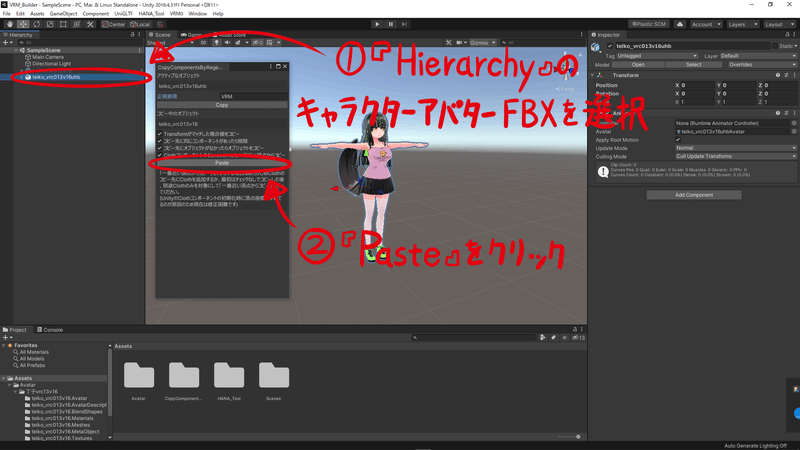The height and width of the screenshot is (450, 800).
Task: Switch to the Asset Store tab
Action: [x=230, y=35]
